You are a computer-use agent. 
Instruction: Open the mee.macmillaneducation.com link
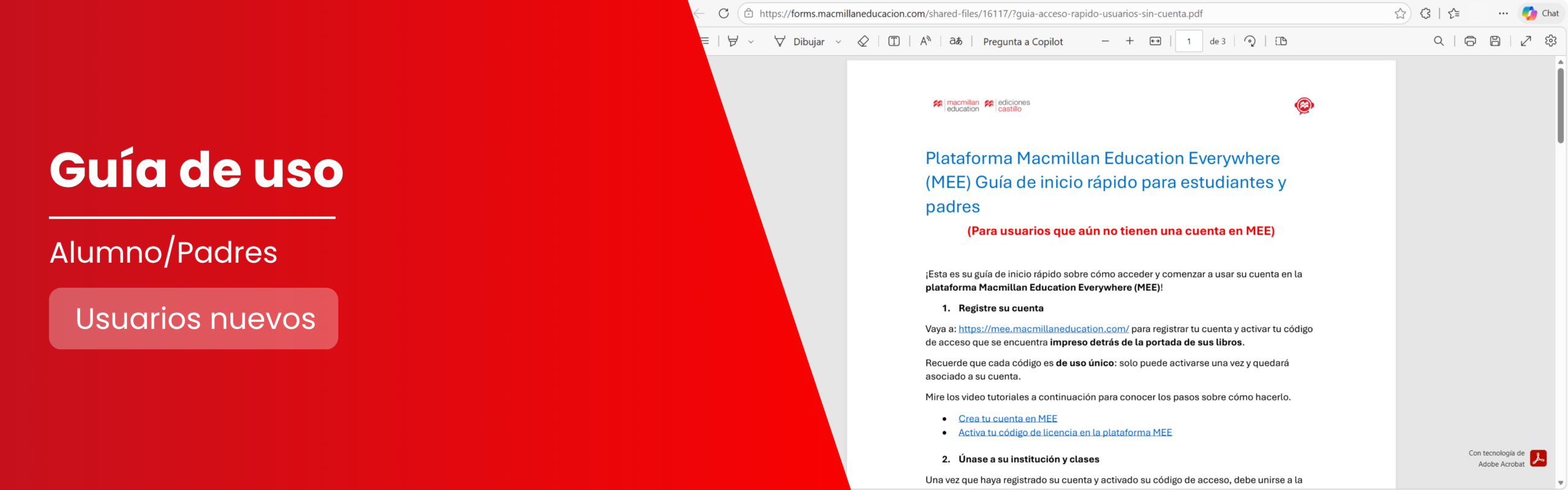[x=1044, y=329]
